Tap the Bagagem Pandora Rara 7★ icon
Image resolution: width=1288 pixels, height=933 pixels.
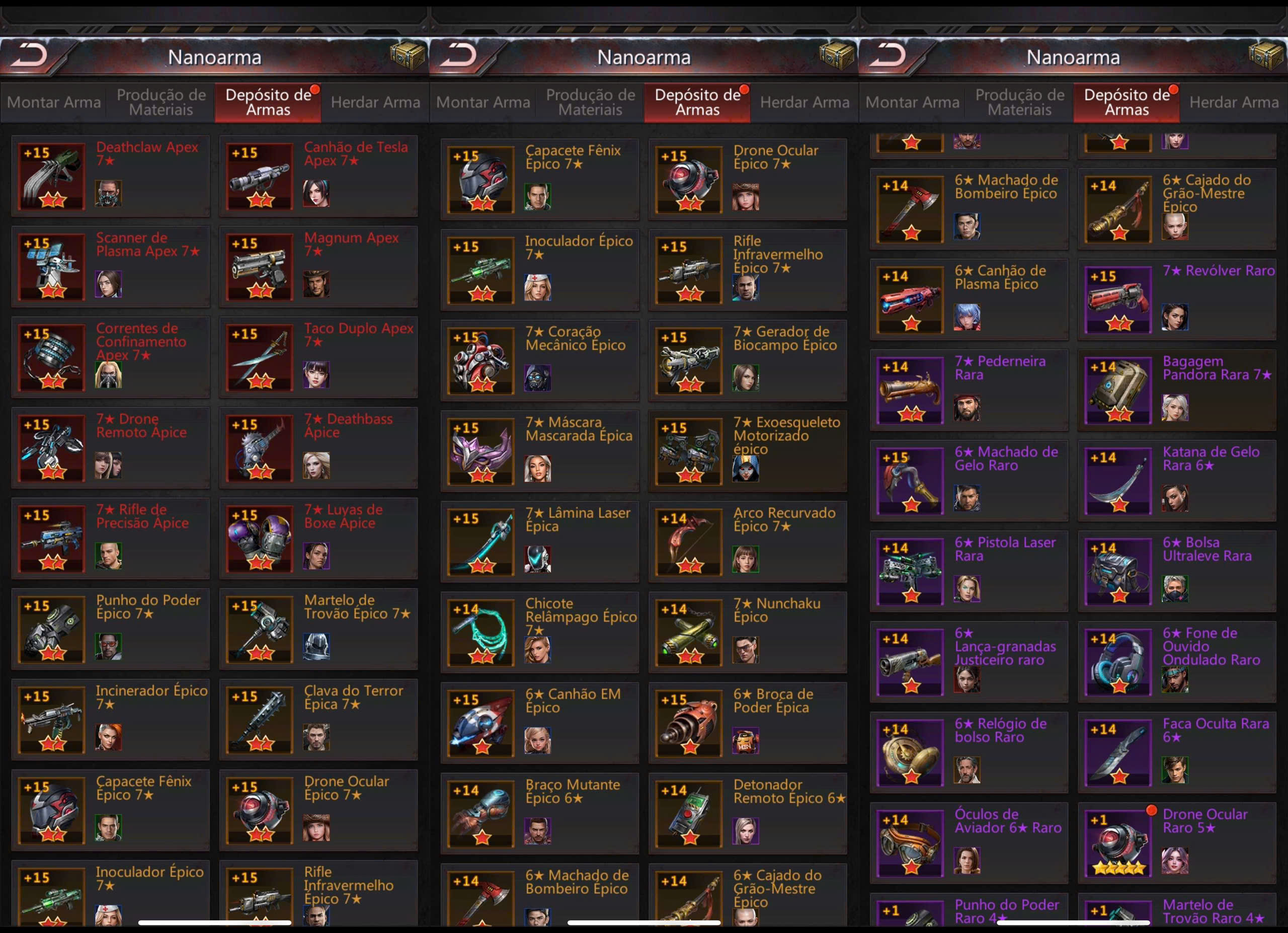click(x=1118, y=391)
